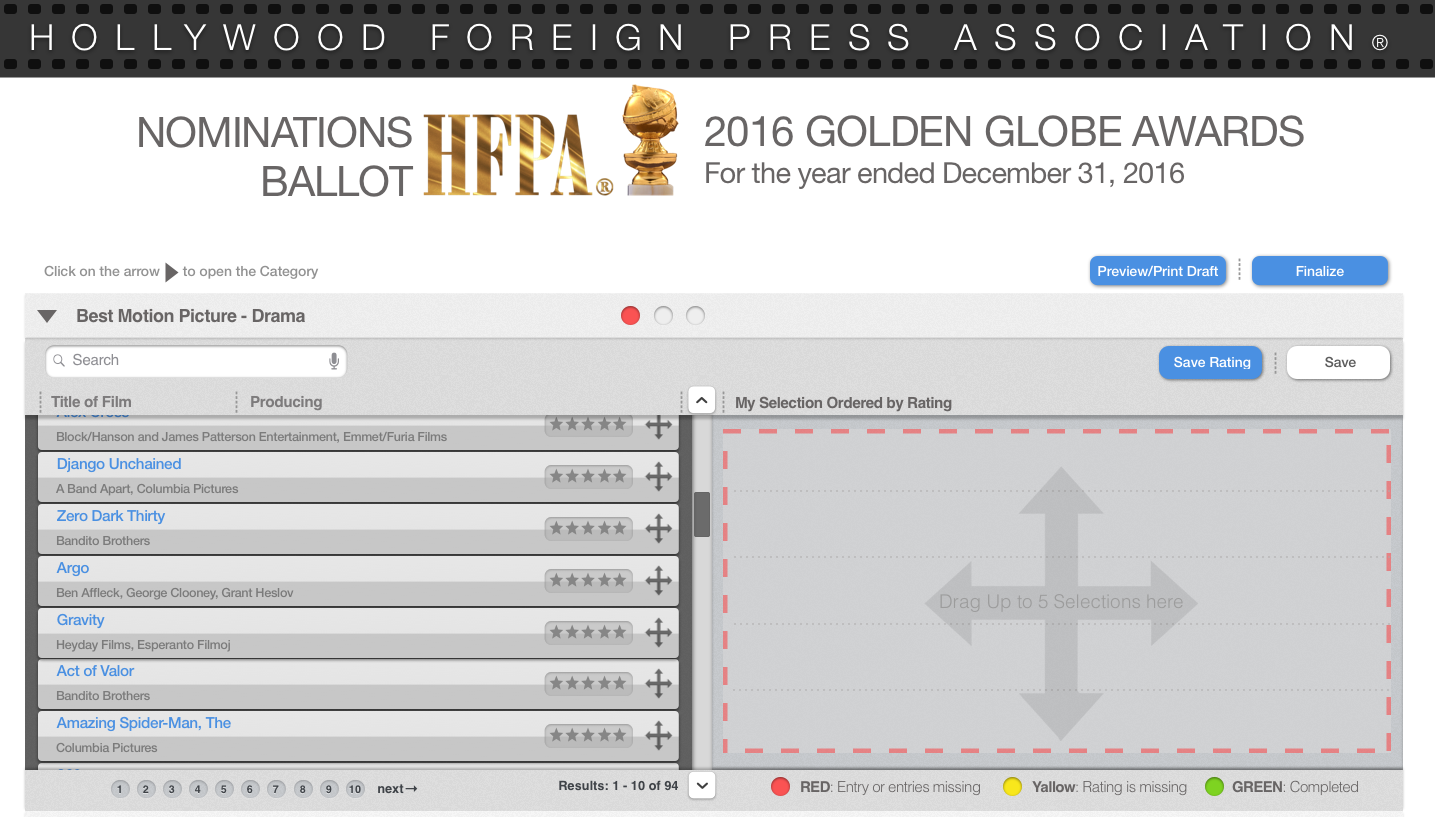Go to results page 10
The image size is (1435, 817).
point(355,789)
